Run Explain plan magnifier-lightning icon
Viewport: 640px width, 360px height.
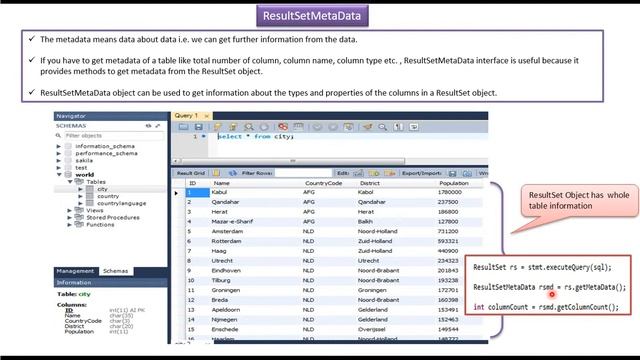[x=249, y=127]
